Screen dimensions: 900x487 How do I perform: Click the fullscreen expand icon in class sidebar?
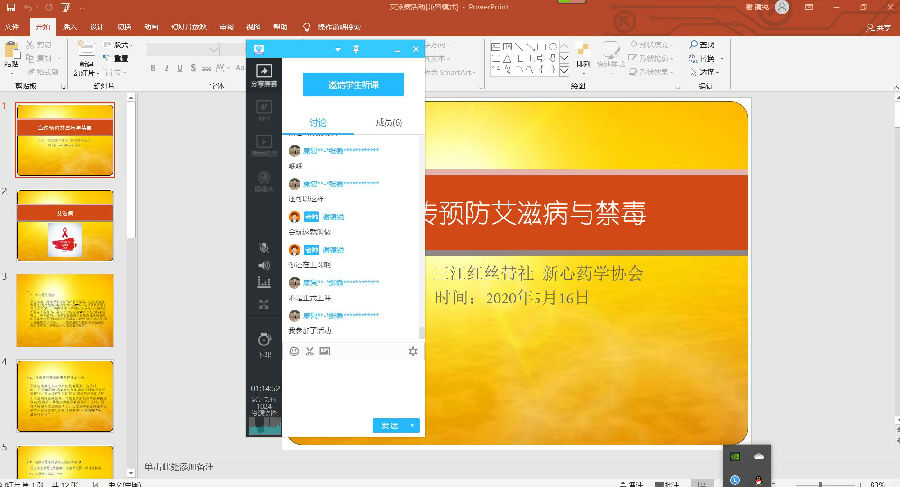[x=264, y=304]
